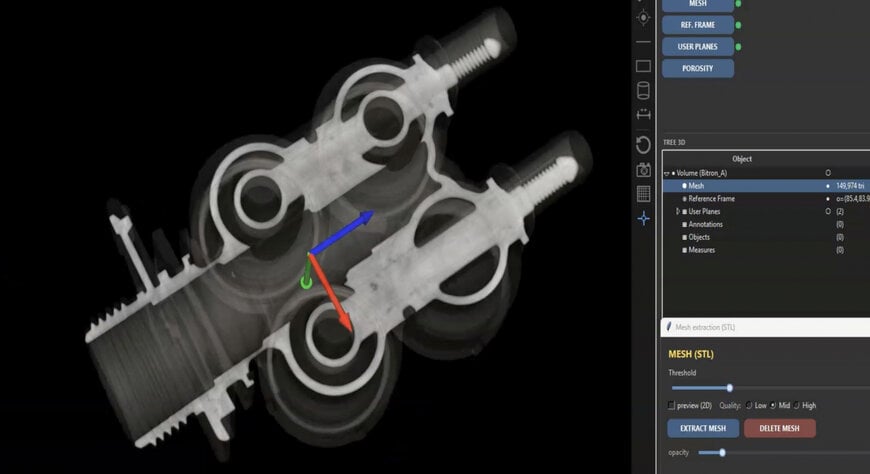Select the Reference Frame tree item
This screenshot has width=870, height=474.
pyautogui.click(x=711, y=199)
